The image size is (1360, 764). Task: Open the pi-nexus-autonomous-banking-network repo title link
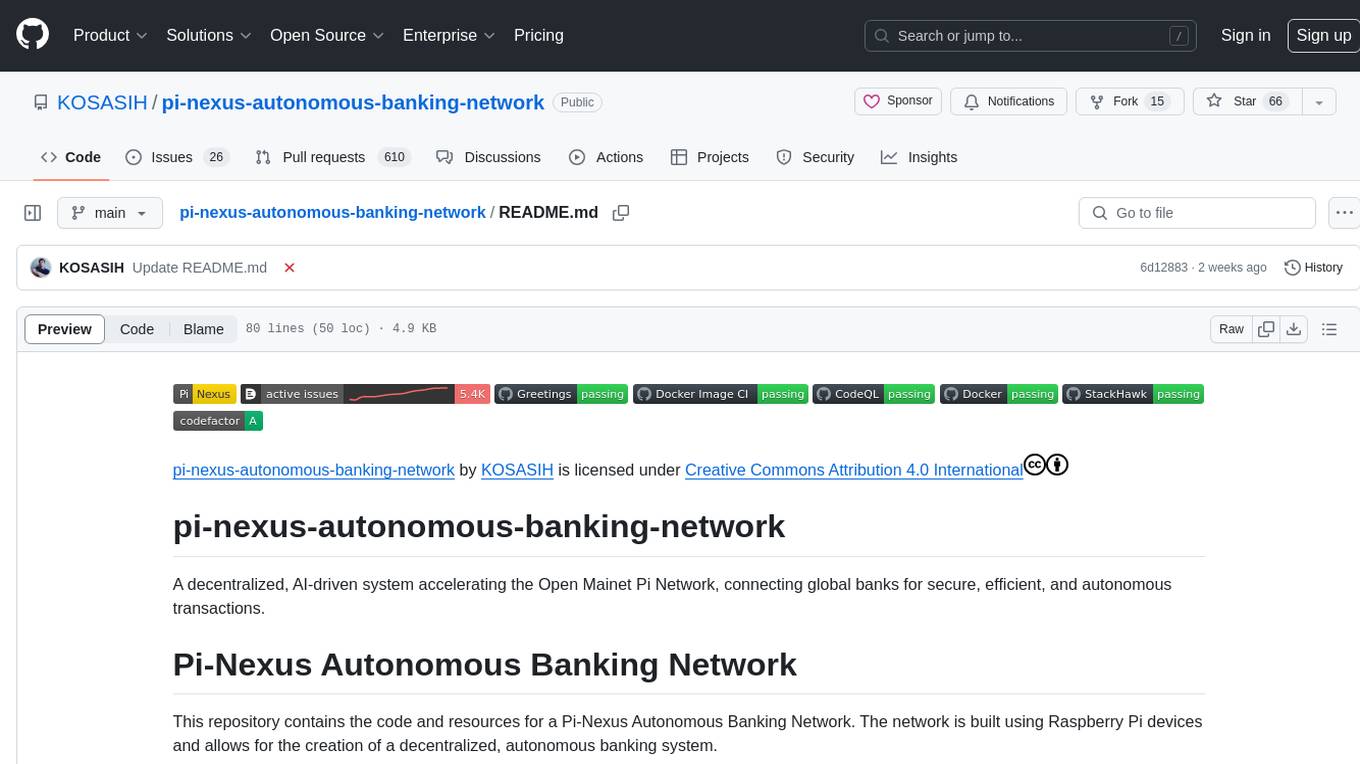353,102
